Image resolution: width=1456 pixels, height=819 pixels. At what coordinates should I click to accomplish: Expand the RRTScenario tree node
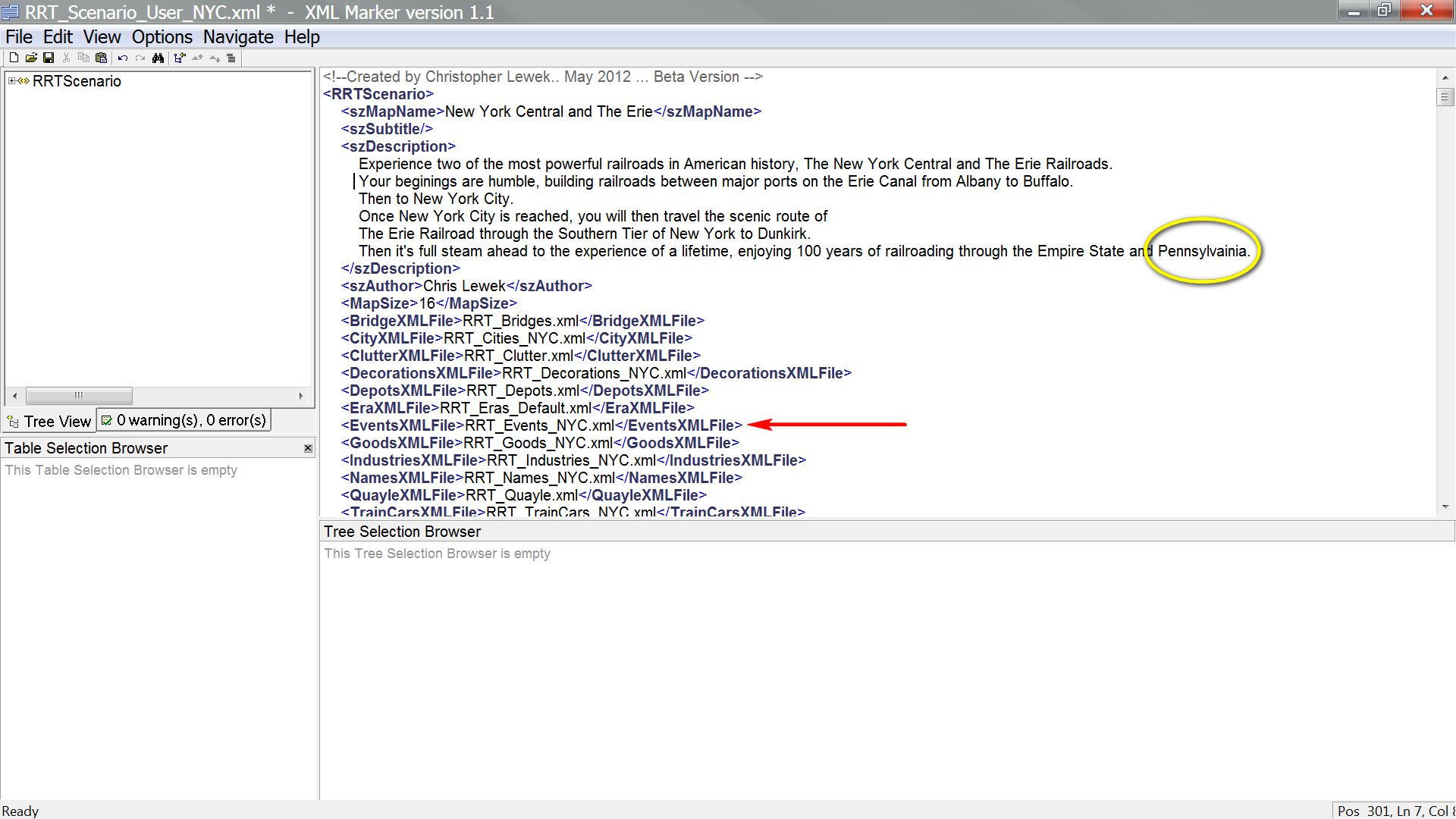coord(11,80)
